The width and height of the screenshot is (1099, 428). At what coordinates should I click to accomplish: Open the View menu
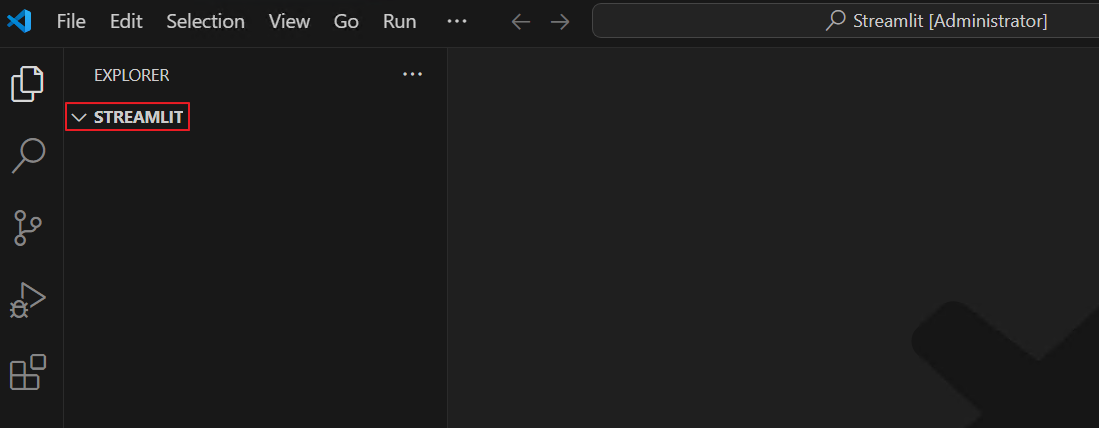289,22
